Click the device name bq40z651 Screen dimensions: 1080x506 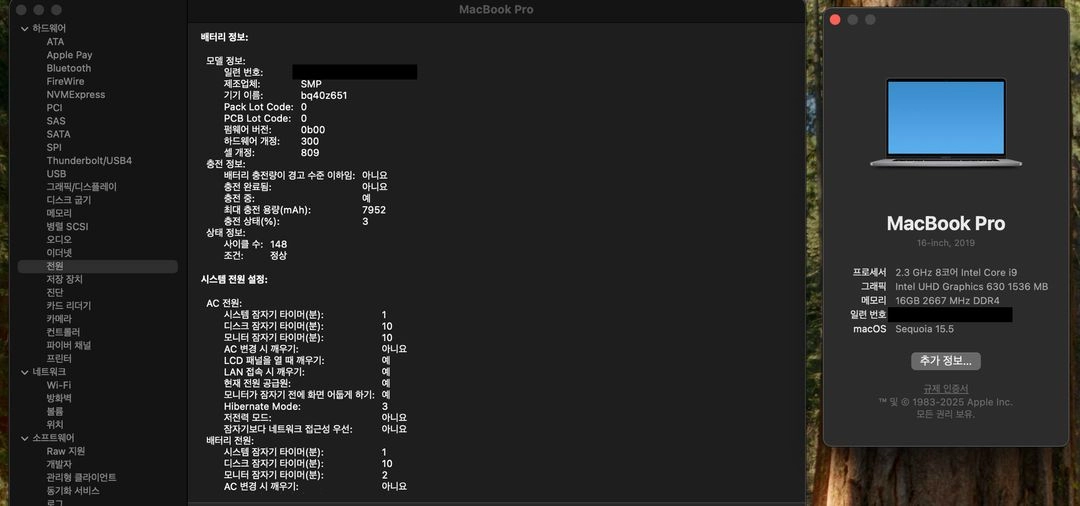324,96
